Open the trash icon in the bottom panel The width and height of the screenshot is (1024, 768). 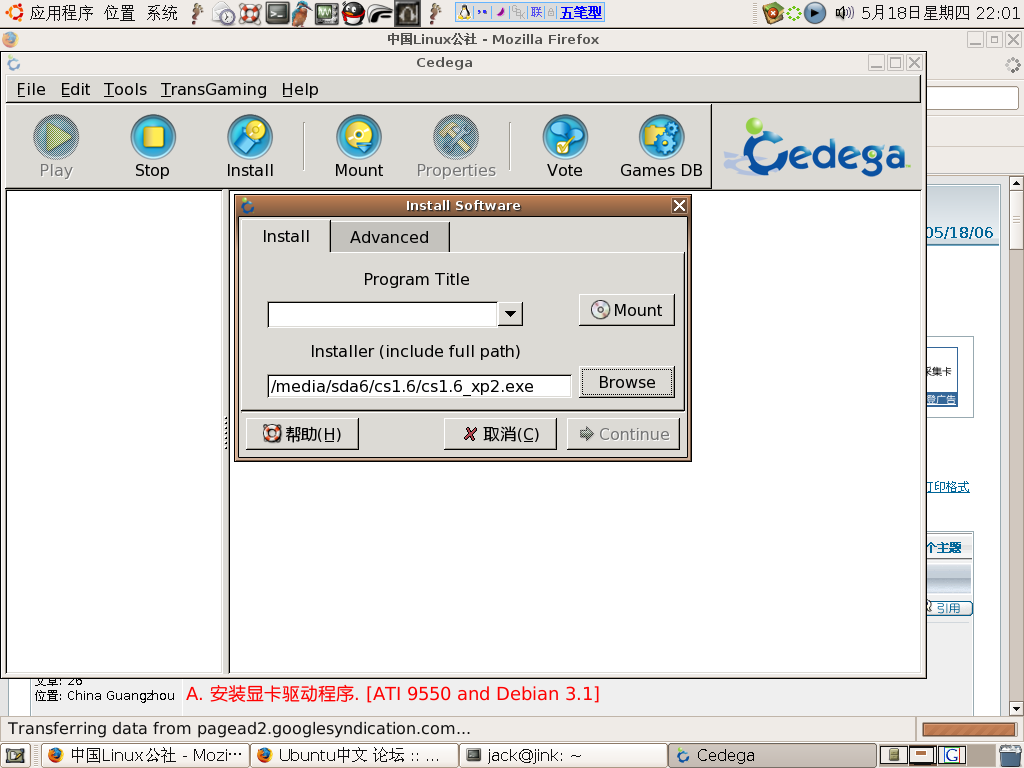1010,756
